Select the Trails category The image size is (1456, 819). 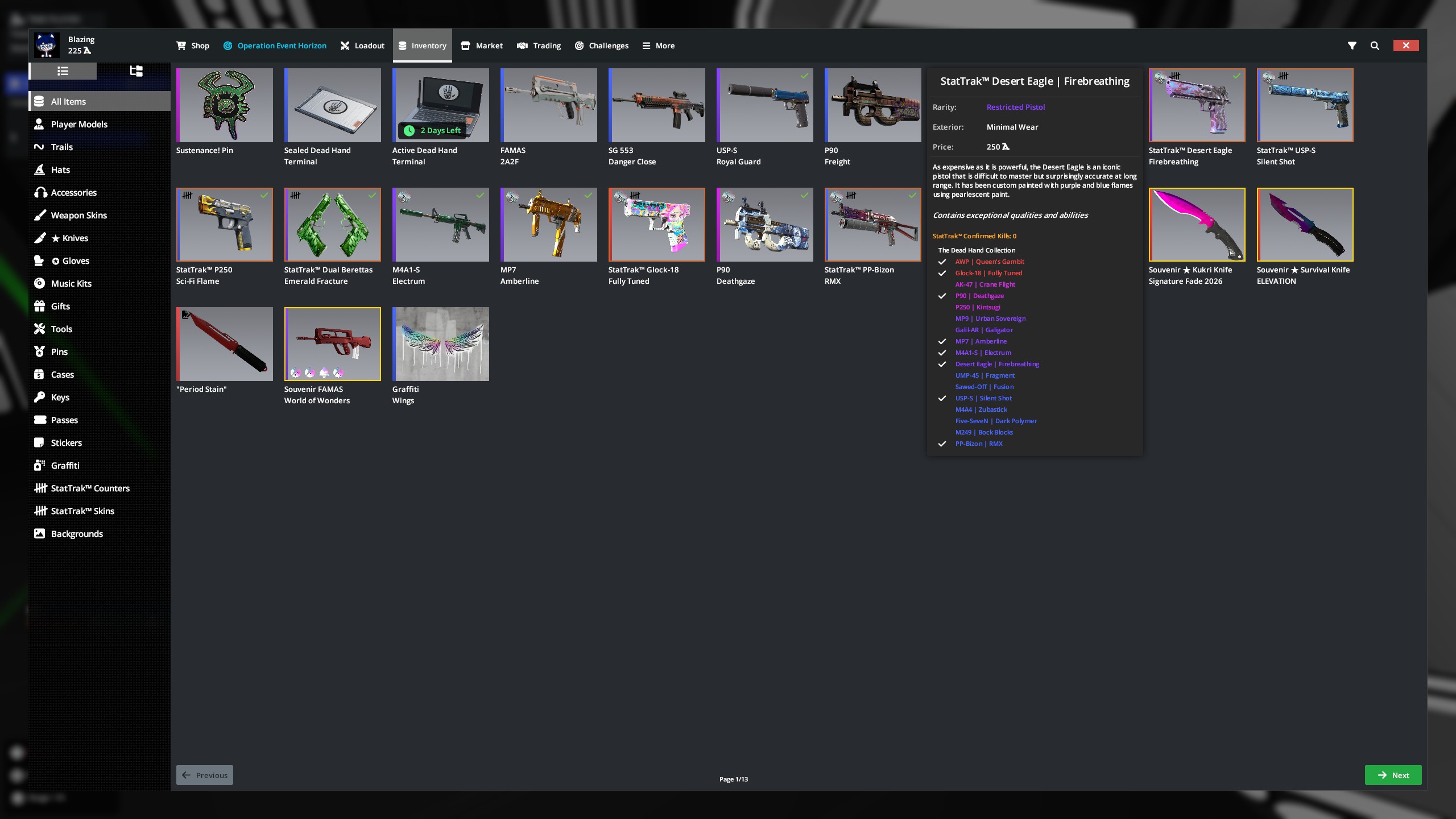click(61, 147)
